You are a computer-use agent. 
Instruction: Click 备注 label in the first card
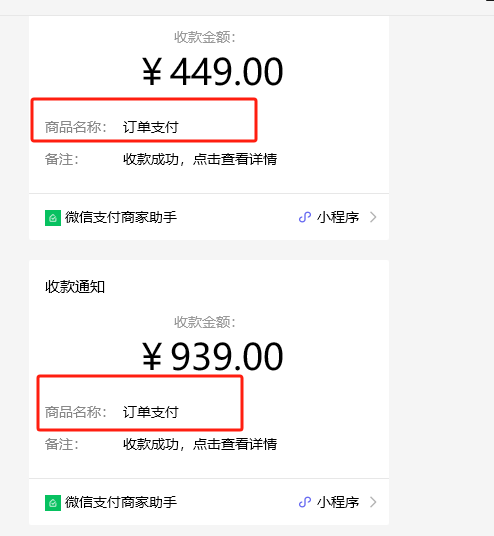pyautogui.click(x=62, y=159)
